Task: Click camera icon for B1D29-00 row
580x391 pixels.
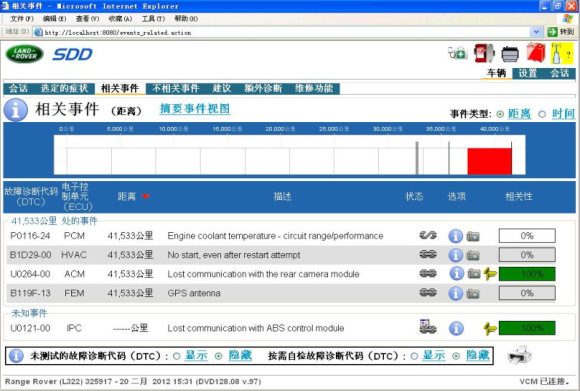Action: (x=473, y=255)
